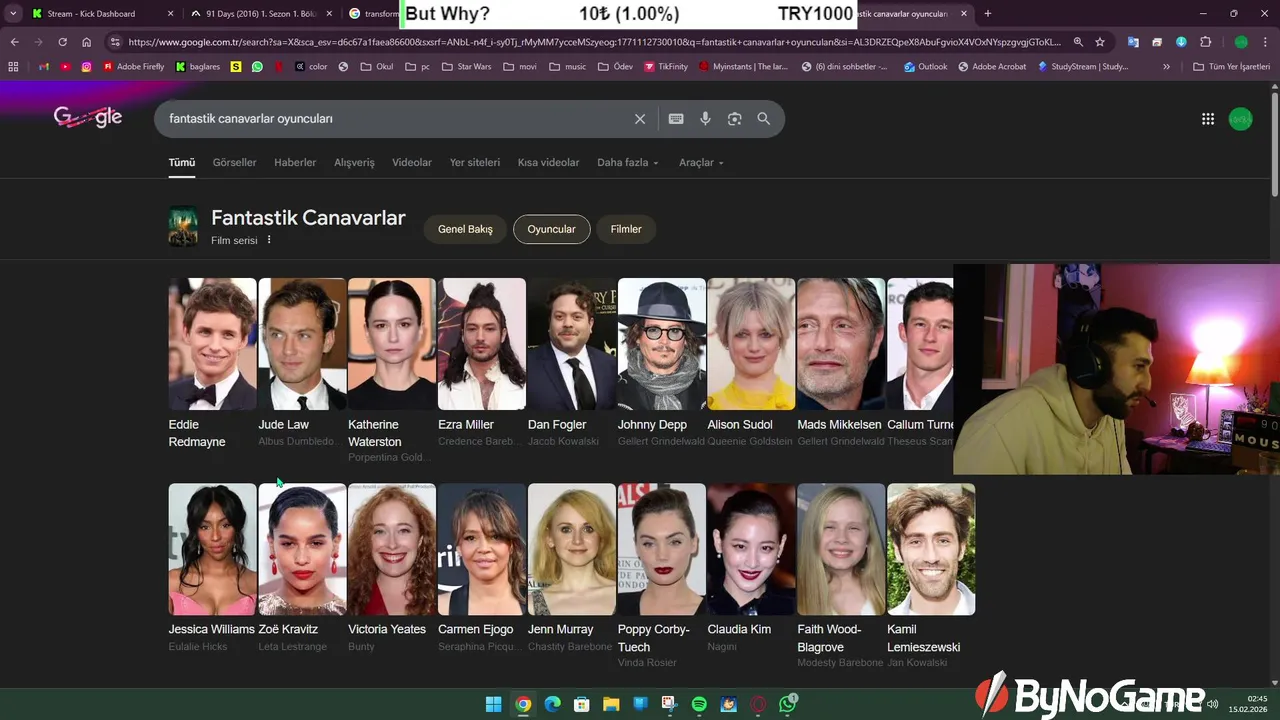The height and width of the screenshot is (720, 1280).
Task: Go to Google home via the logo
Action: (x=88, y=117)
